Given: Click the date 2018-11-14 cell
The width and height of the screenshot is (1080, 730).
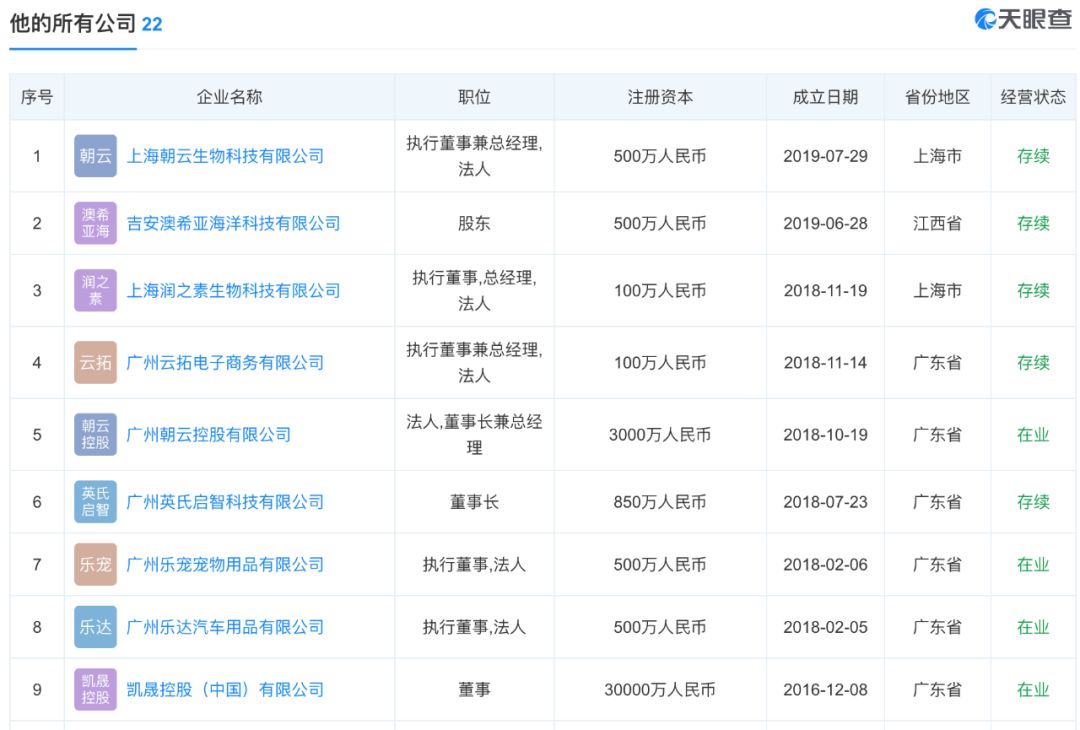Looking at the screenshot, I should [x=825, y=362].
